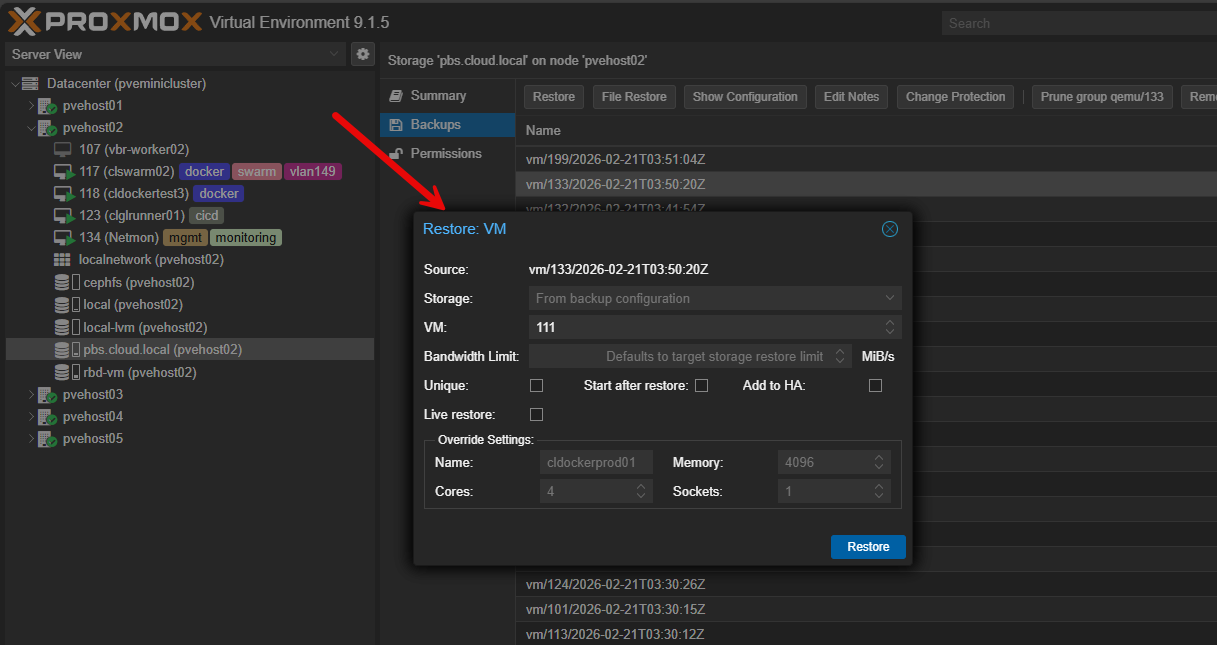The image size is (1217, 645).
Task: Click the pvehost02 node icon
Action: coord(47,127)
